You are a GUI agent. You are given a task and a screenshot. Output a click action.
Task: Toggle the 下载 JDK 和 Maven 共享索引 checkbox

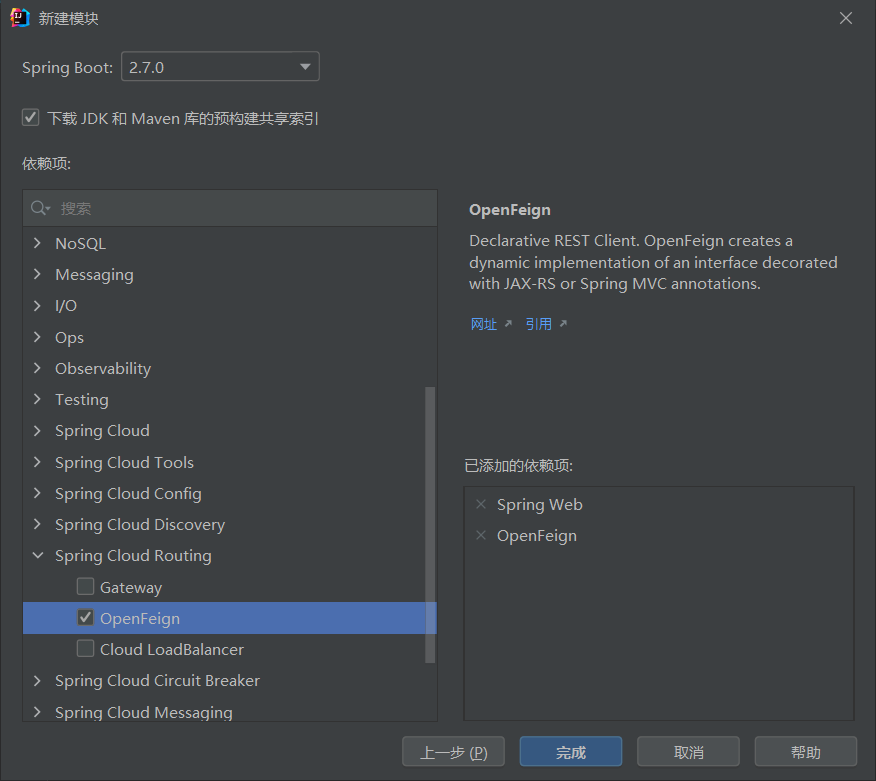(31, 118)
